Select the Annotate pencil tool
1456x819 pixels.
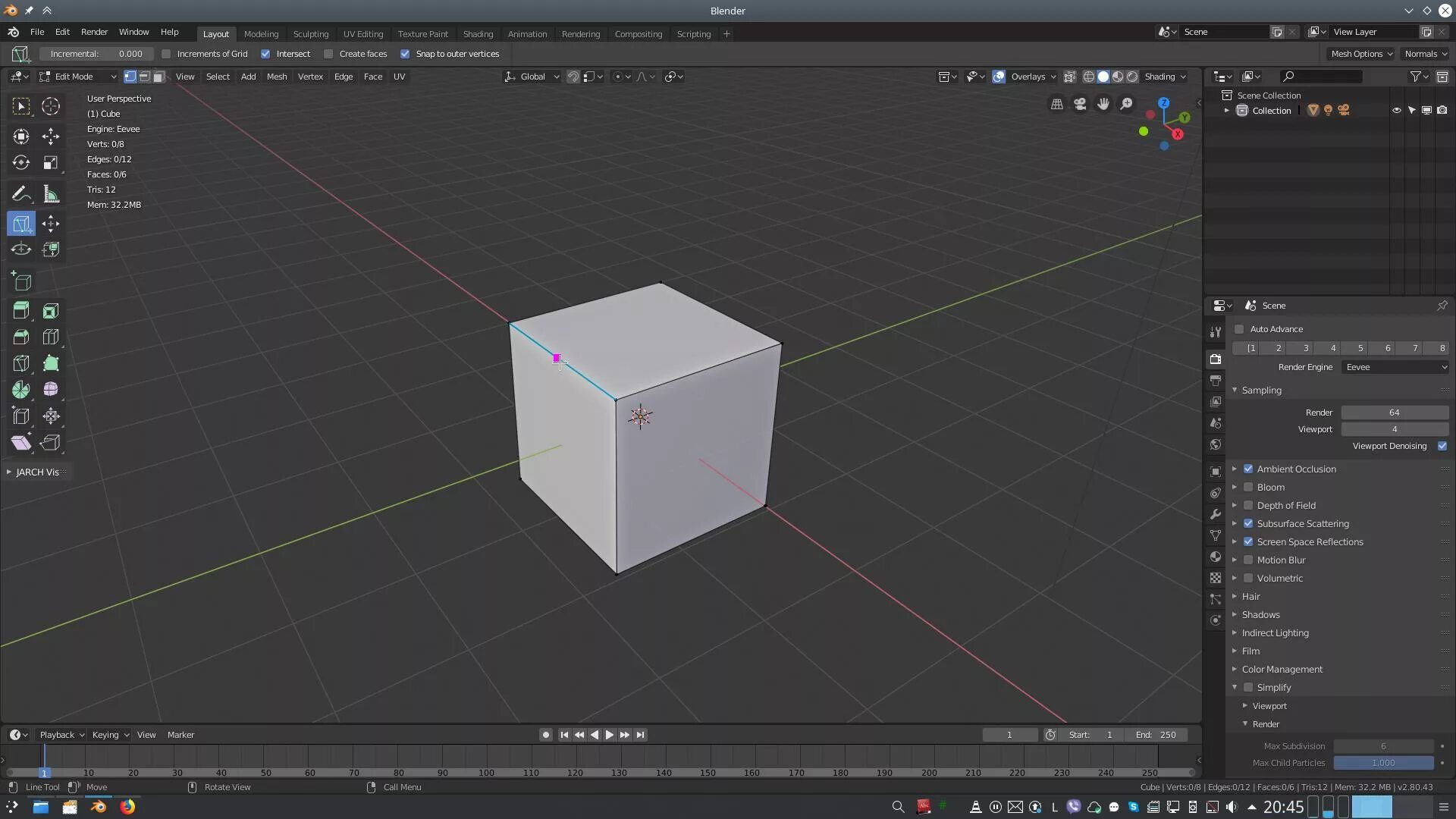[20, 194]
